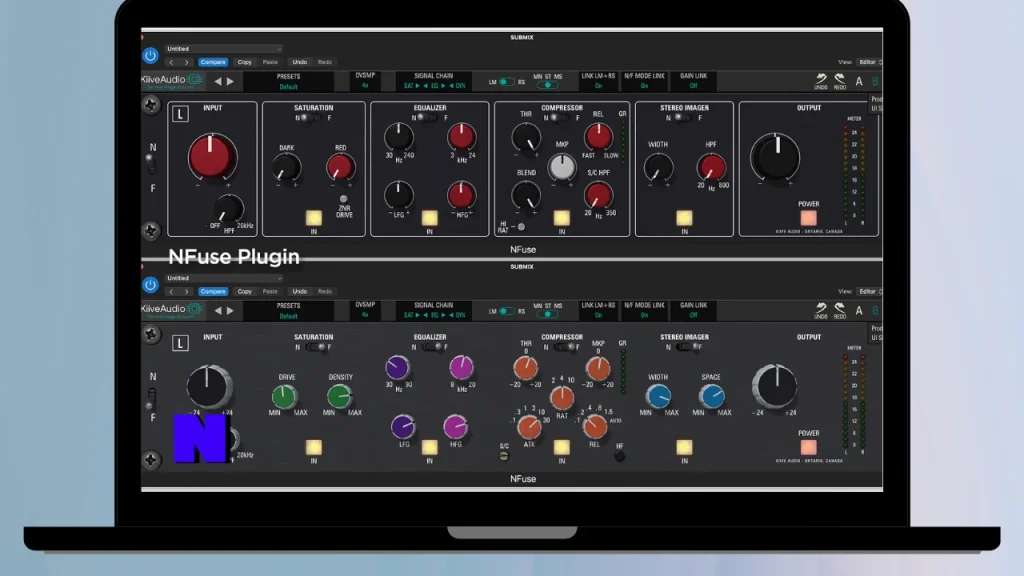
Task: Click Copy button in upper plugin header
Action: (244, 62)
